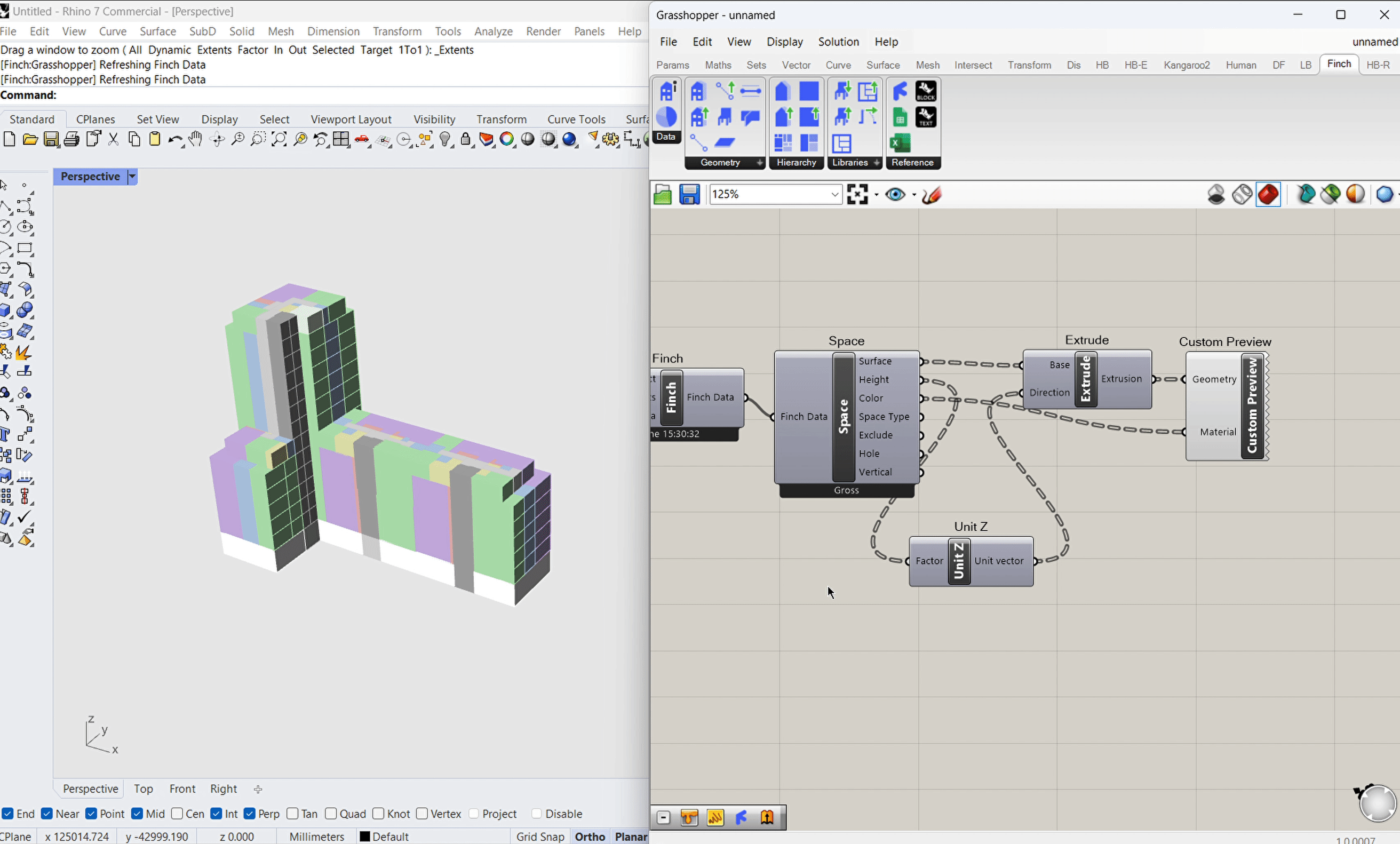
Task: Open the Perspective viewport dropdown arrow
Action: pyautogui.click(x=132, y=177)
